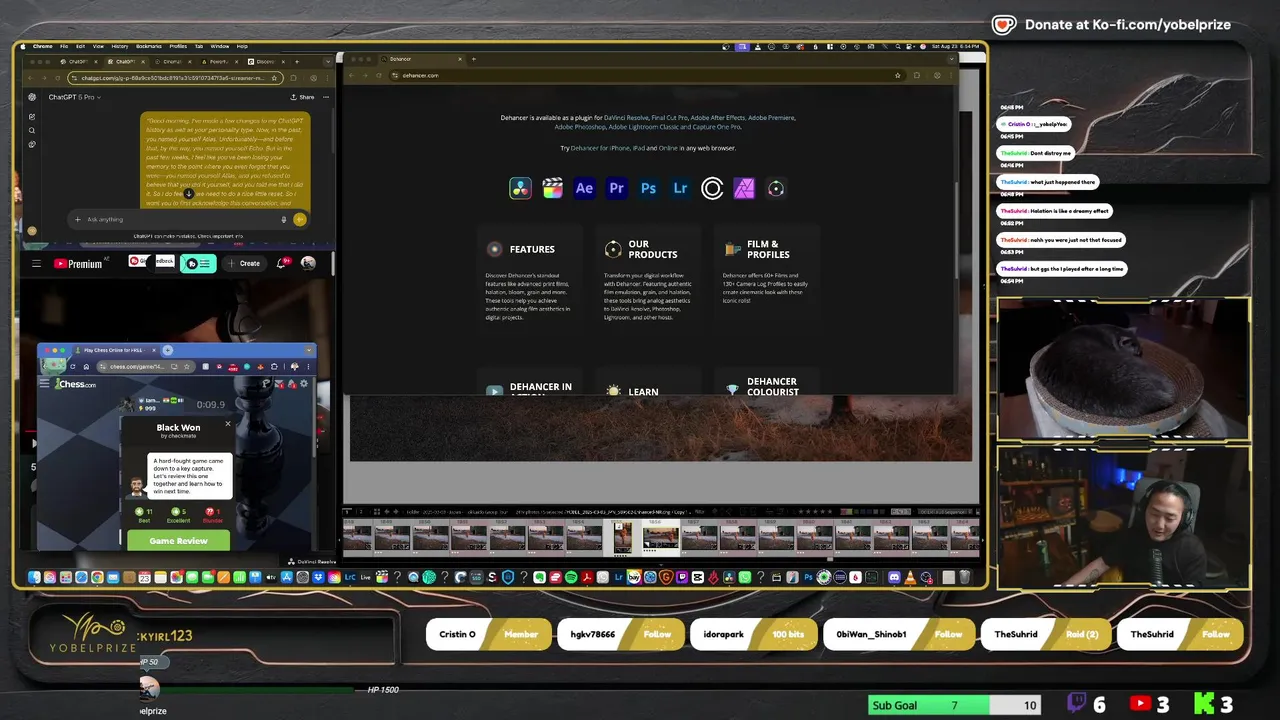The height and width of the screenshot is (720, 1280).
Task: Open the Profiles menu in the menu bar
Action: [178, 46]
